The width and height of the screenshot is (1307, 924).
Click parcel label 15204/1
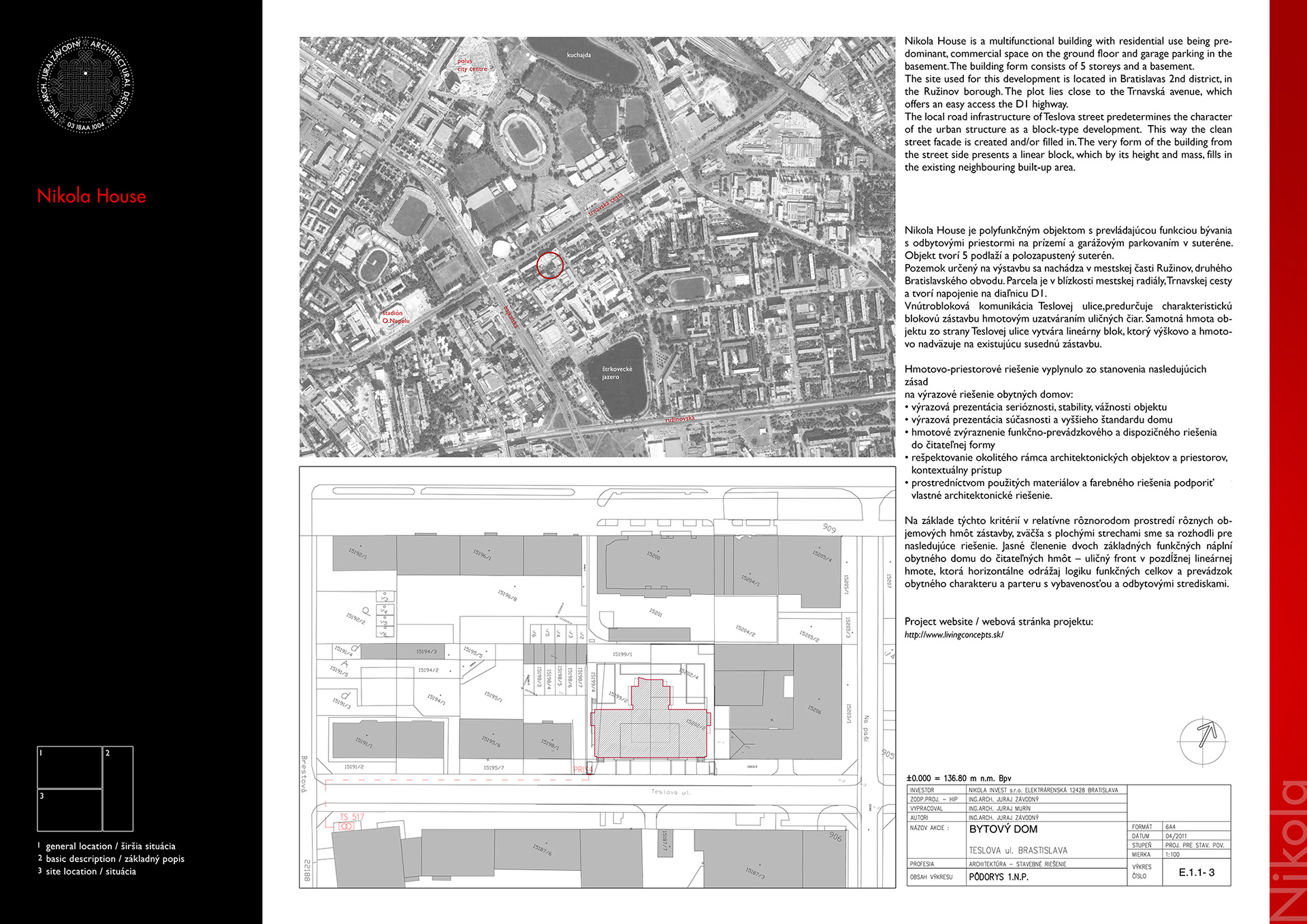pyautogui.click(x=750, y=580)
